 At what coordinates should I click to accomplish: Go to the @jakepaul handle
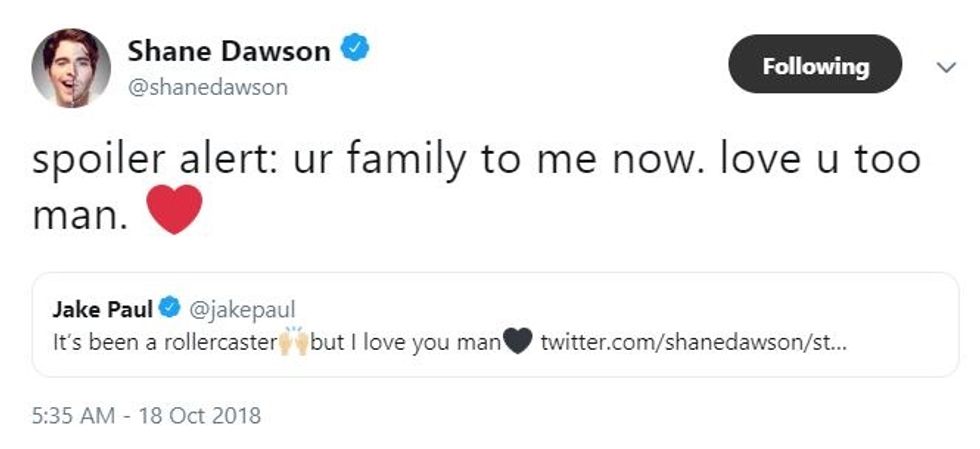point(238,308)
